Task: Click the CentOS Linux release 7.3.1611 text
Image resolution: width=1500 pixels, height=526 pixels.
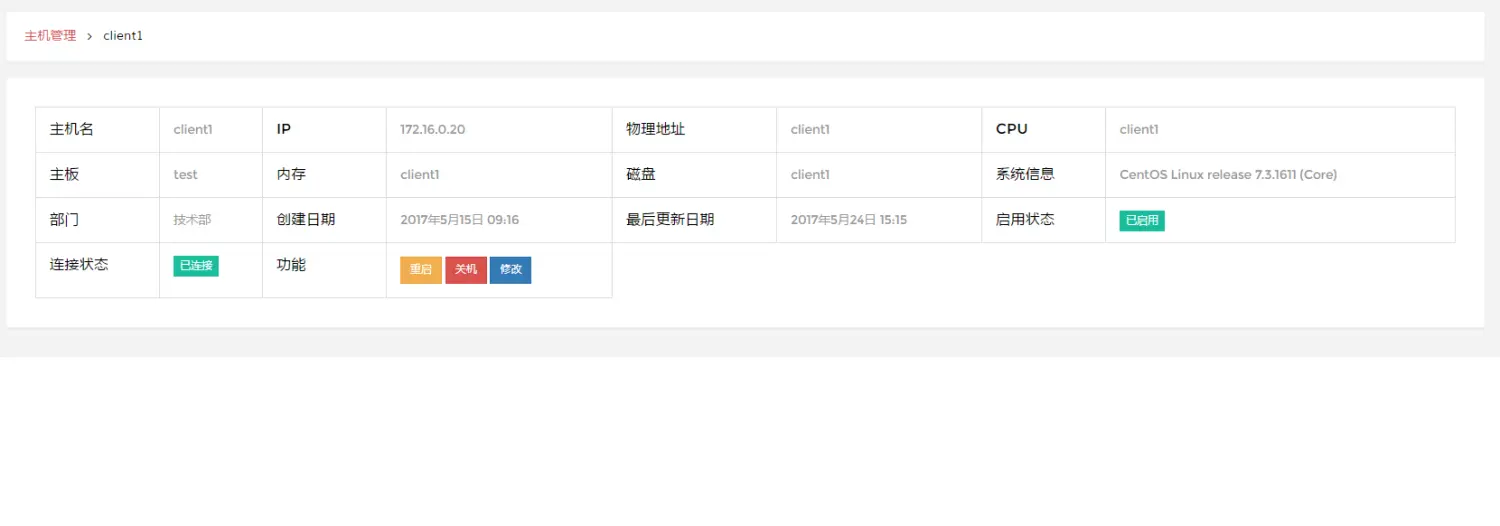Action: pyautogui.click(x=1228, y=175)
